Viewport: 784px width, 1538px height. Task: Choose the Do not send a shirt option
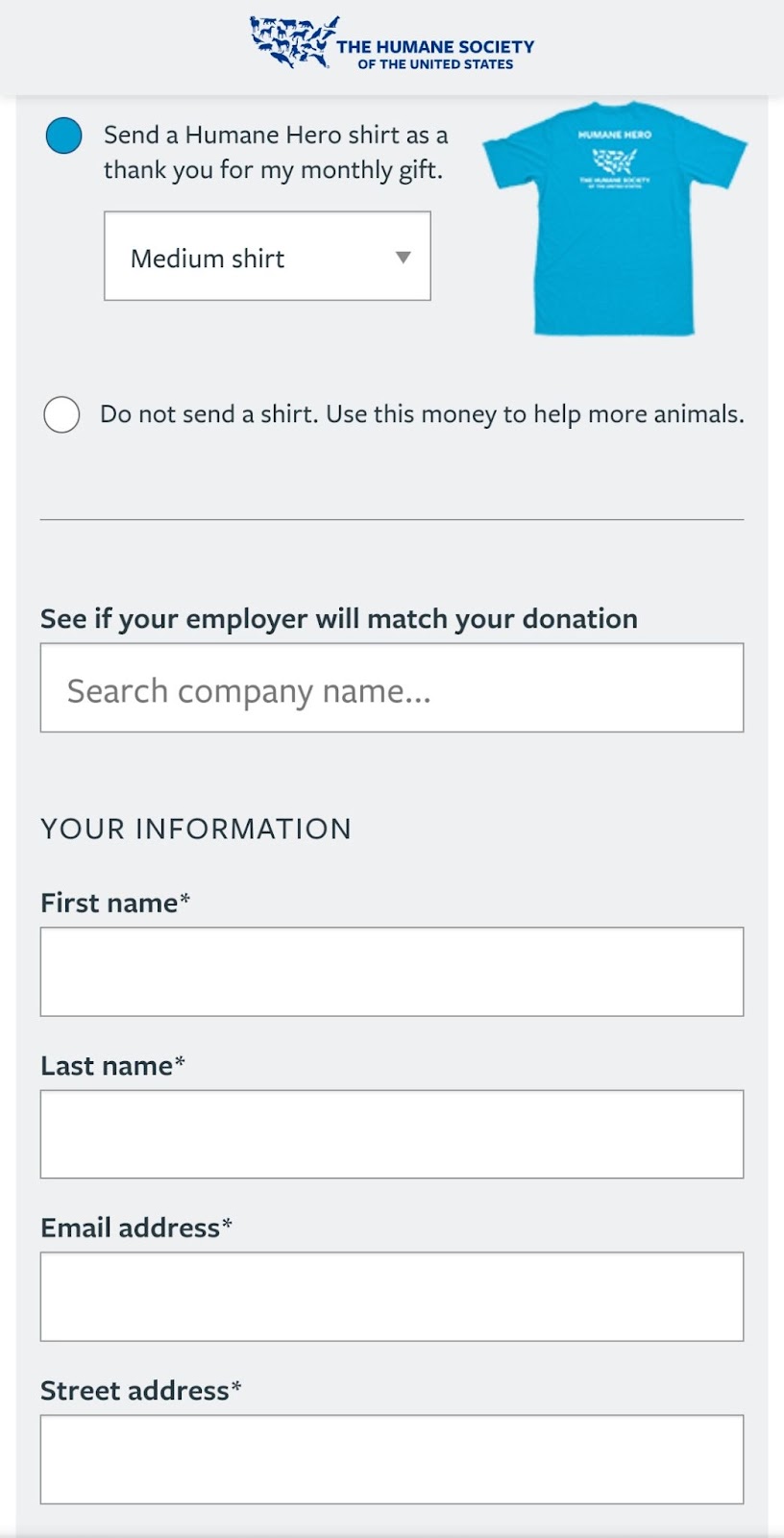click(x=61, y=414)
